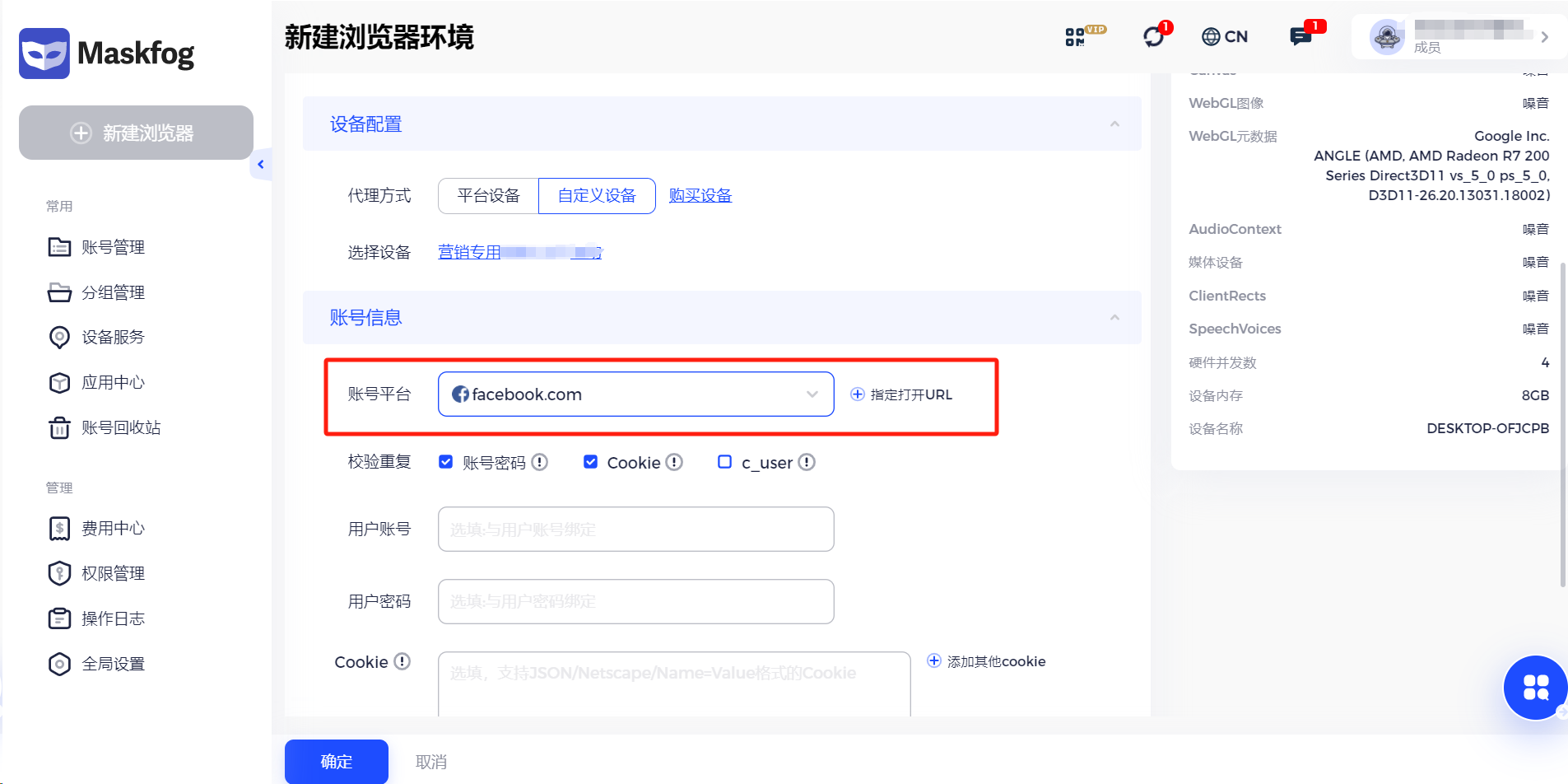The width and height of the screenshot is (1568, 784).
Task: Click info icon beside Cookie field label
Action: tap(402, 661)
